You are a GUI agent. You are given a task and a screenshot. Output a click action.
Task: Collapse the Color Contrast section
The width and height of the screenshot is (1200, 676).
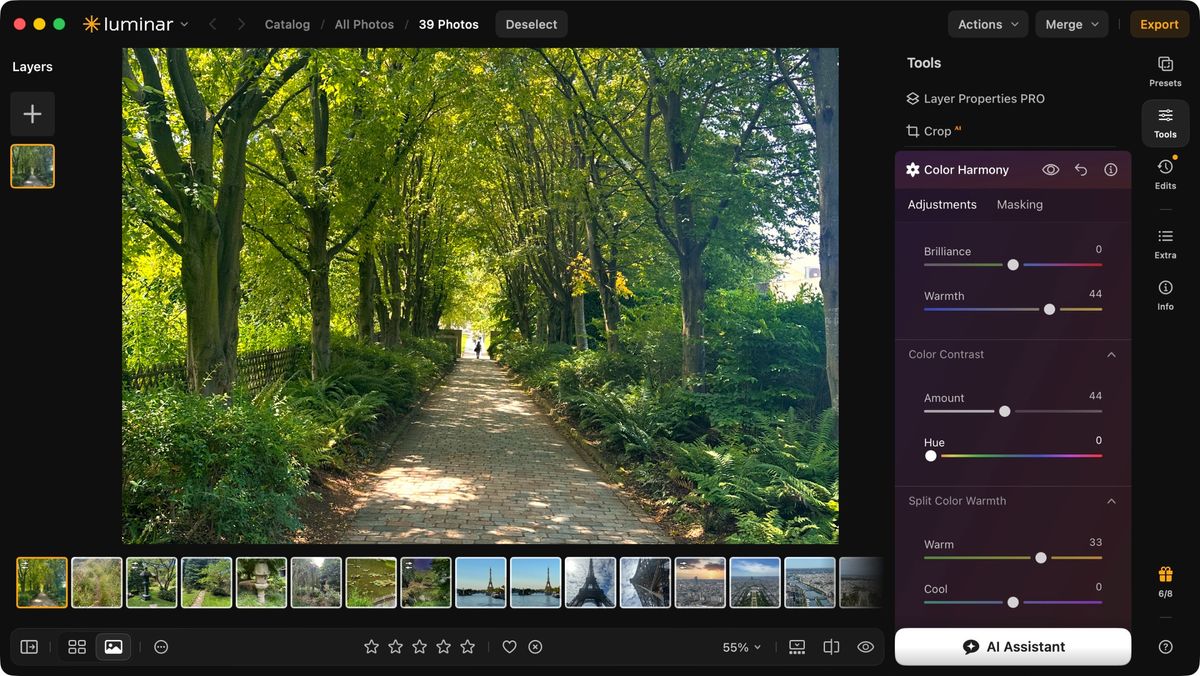pos(1111,355)
